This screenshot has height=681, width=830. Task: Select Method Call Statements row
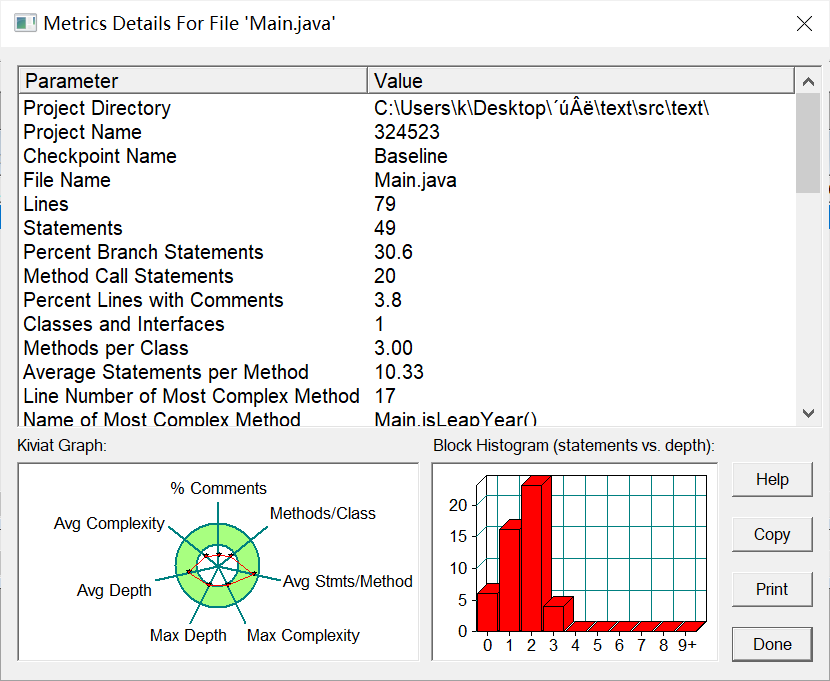coord(407,276)
